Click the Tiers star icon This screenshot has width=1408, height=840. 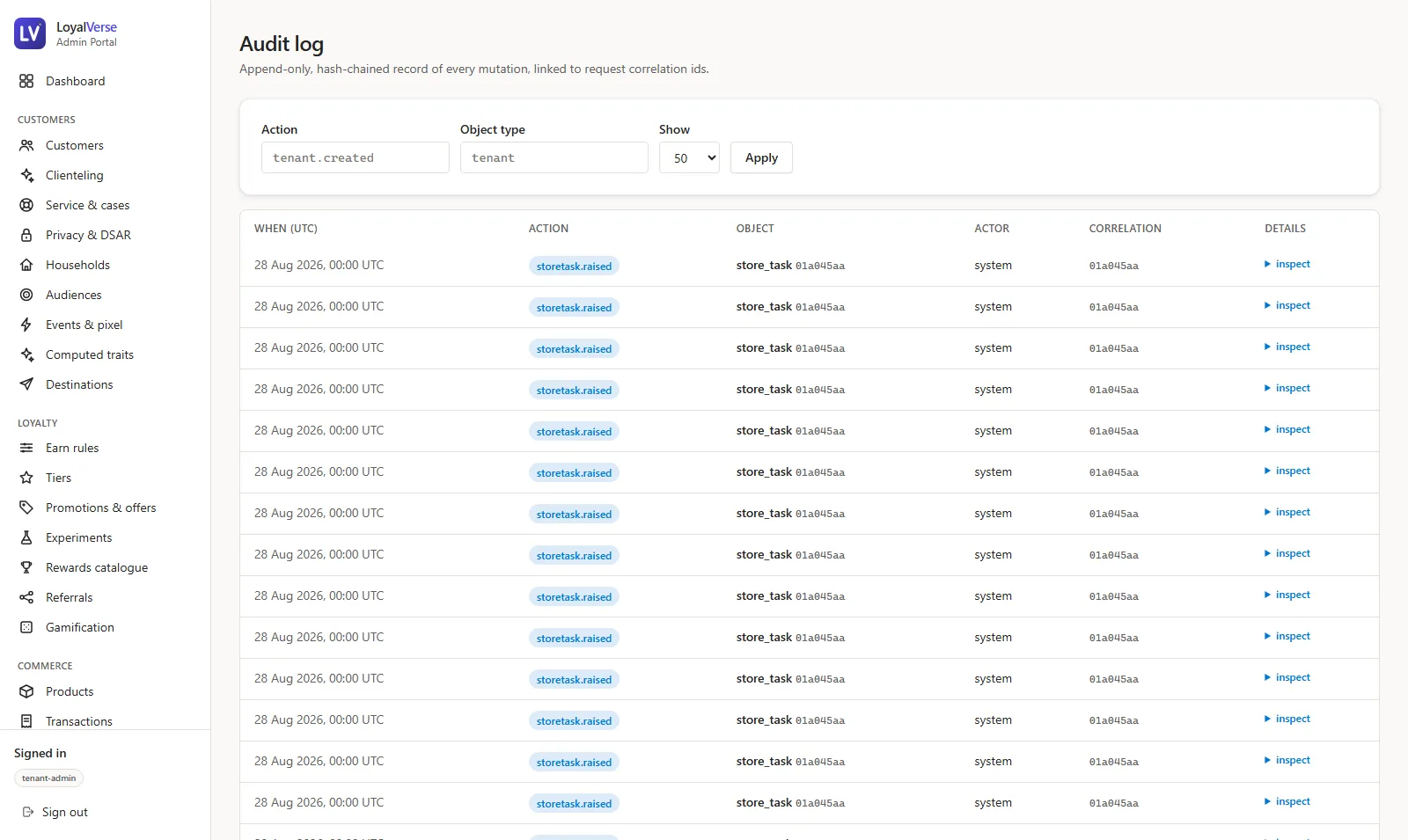pos(26,478)
